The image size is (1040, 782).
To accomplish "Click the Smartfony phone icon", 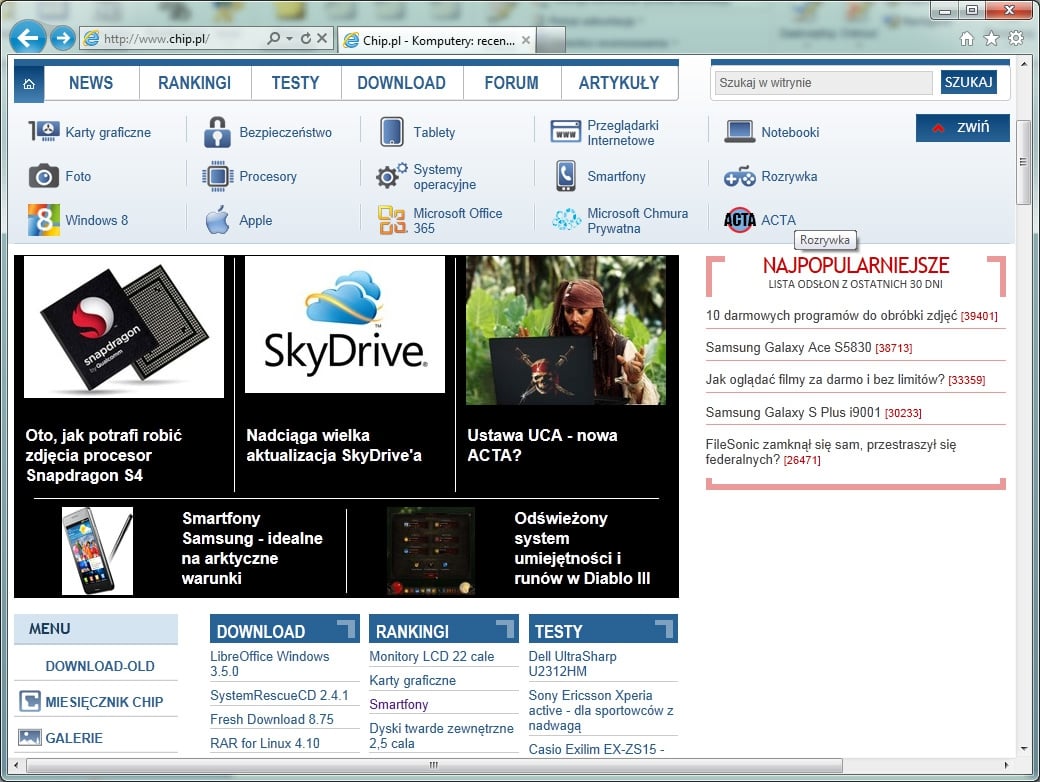I will tap(565, 175).
